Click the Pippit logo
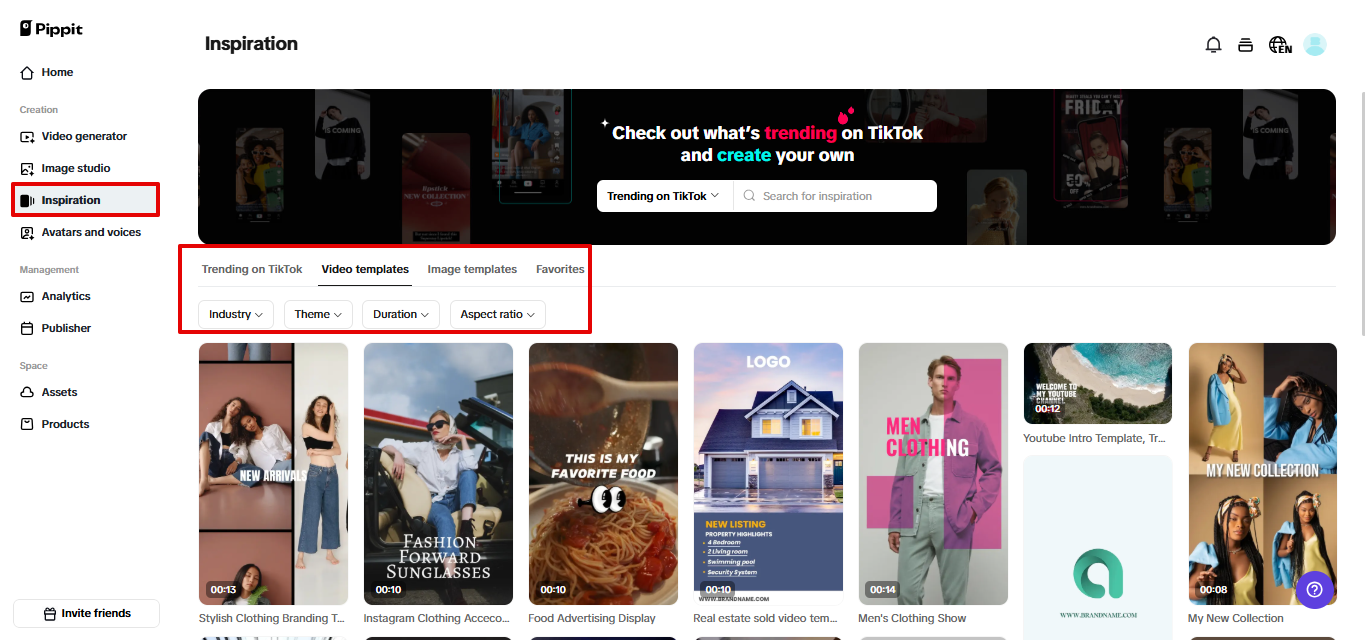Viewport: 1365px width, 640px height. [x=51, y=29]
